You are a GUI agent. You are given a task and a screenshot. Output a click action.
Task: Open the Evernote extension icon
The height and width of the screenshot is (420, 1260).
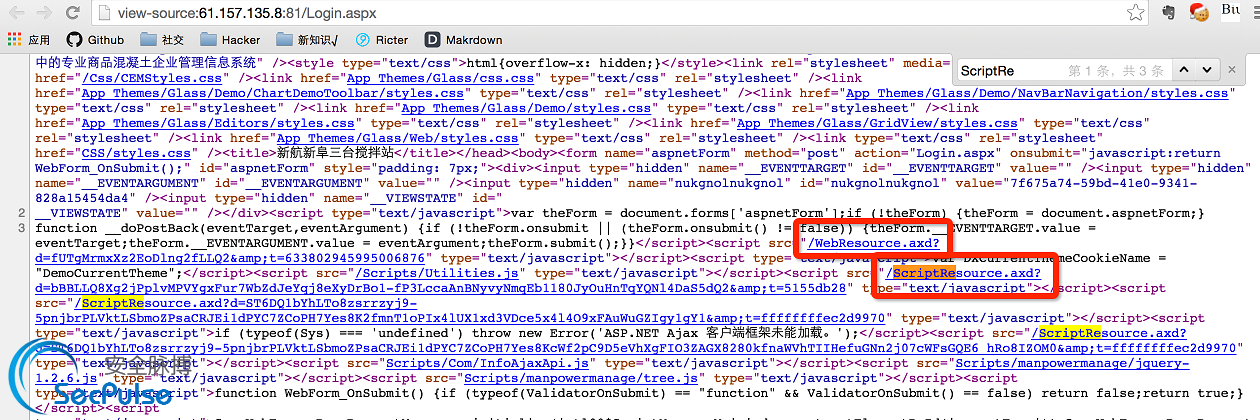coord(1169,13)
